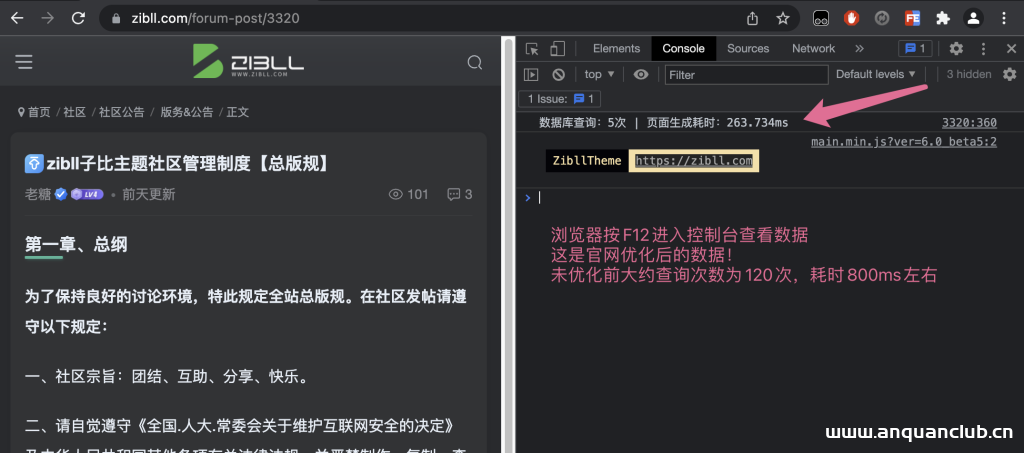Click the browser forward arrow
This screenshot has height=453, width=1024.
[x=48, y=18]
